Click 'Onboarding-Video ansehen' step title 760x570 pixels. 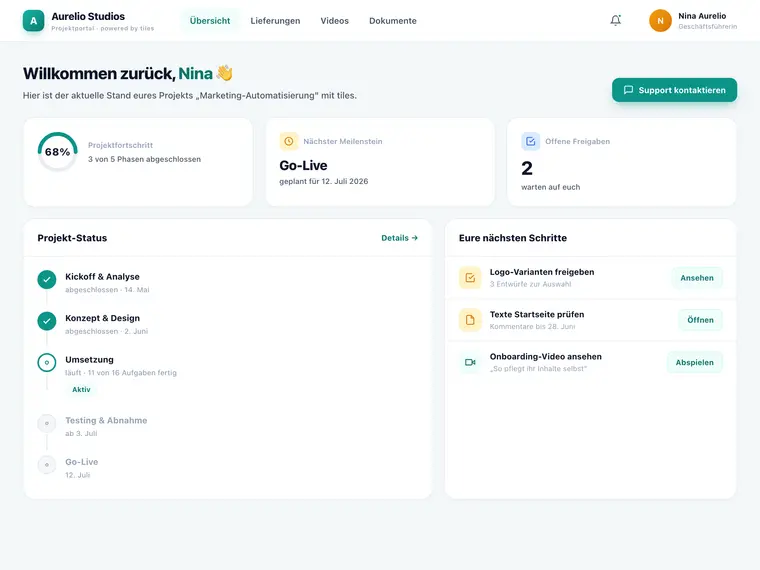click(x=546, y=356)
